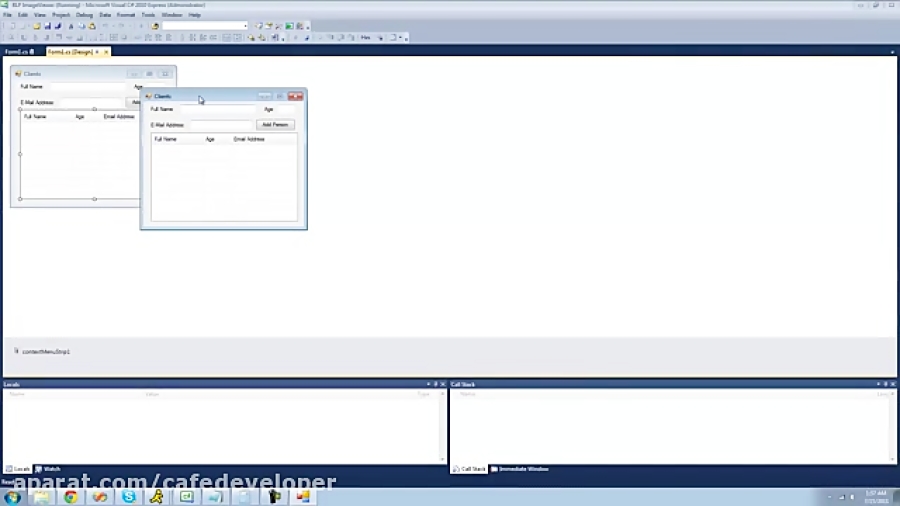Image resolution: width=900 pixels, height=506 pixels.
Task: Click the Open File toolbar icon
Action: tap(37, 26)
